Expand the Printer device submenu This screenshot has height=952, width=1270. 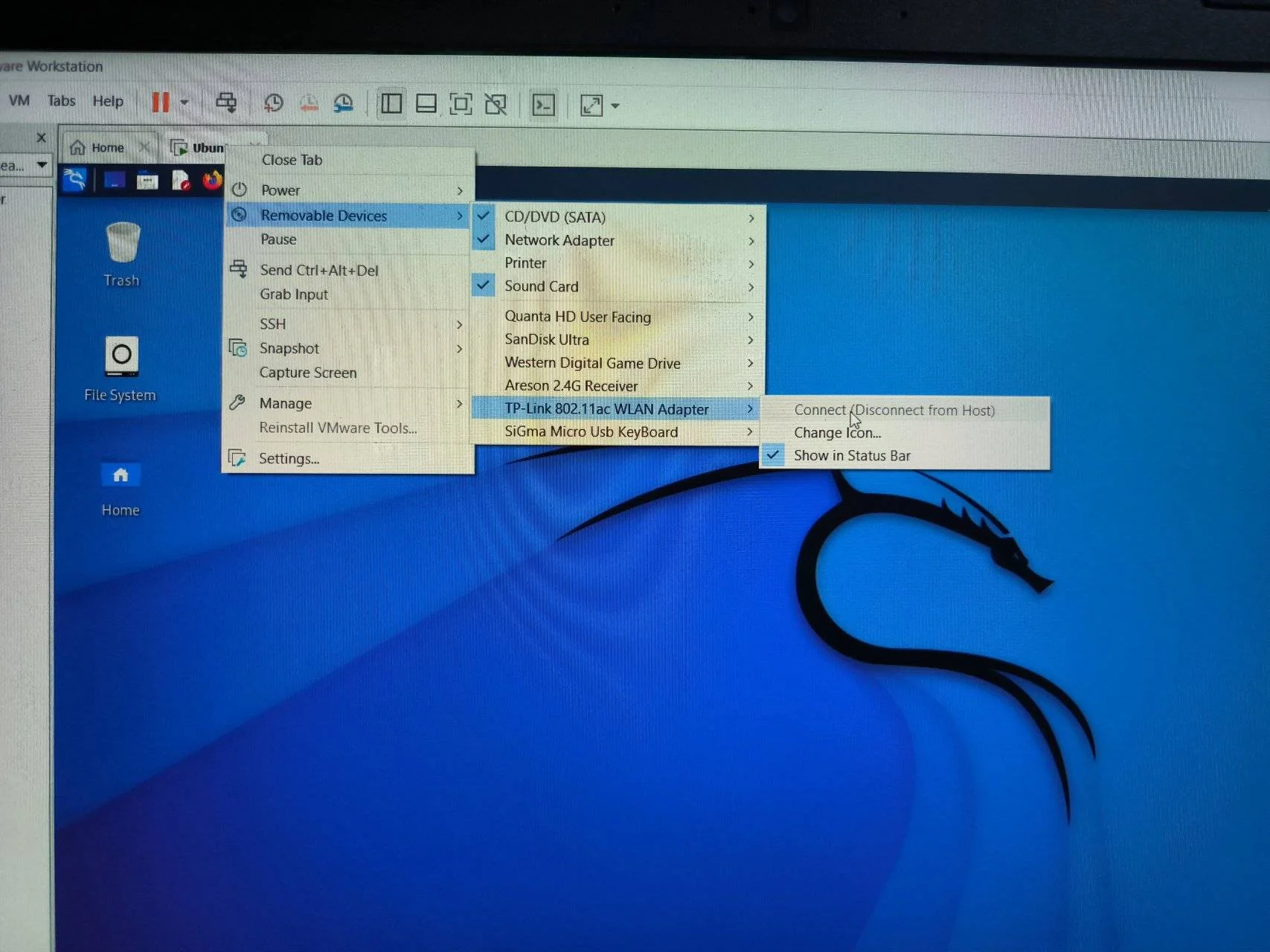coord(618,263)
